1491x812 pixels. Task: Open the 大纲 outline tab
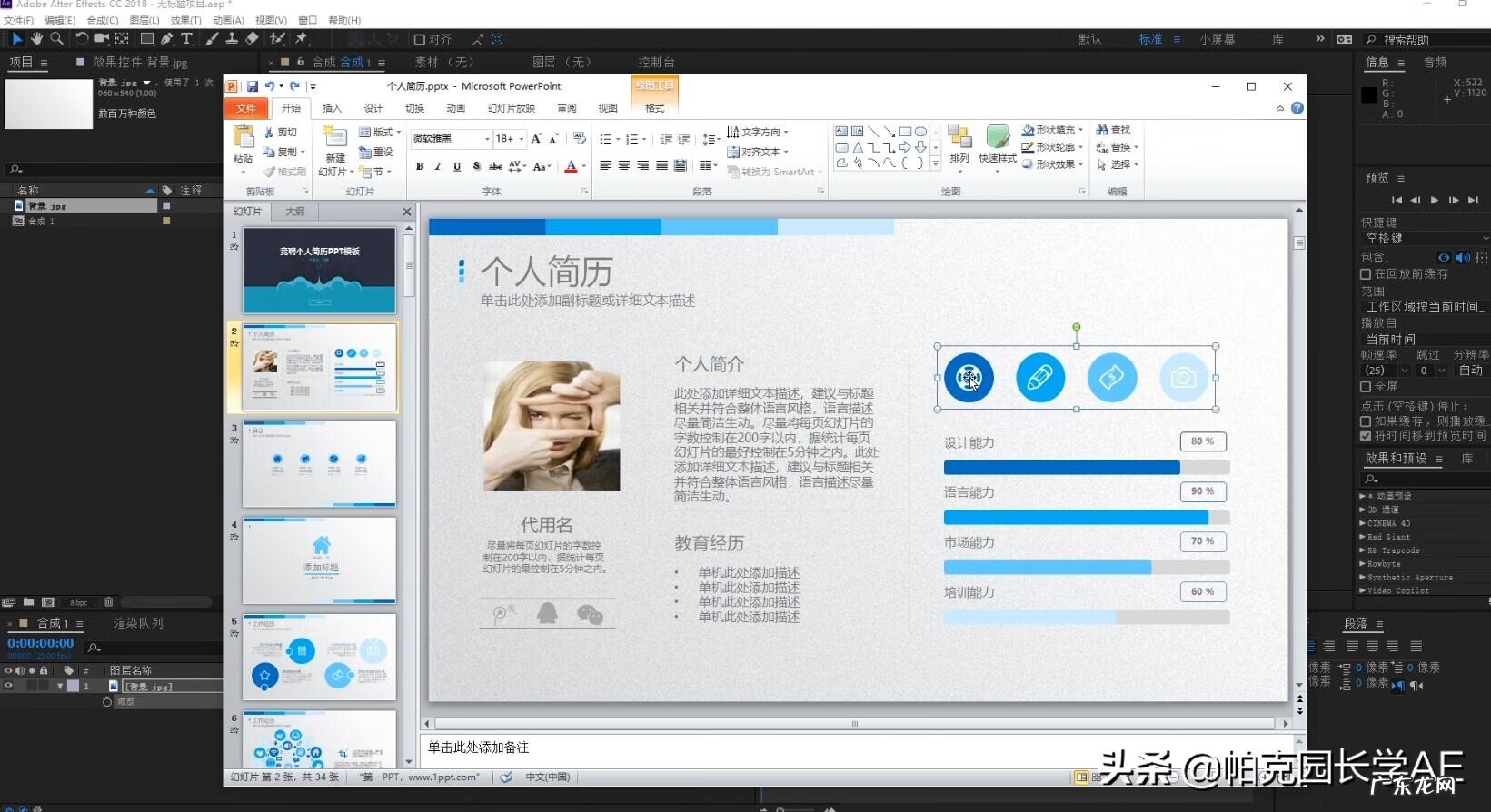[x=295, y=211]
